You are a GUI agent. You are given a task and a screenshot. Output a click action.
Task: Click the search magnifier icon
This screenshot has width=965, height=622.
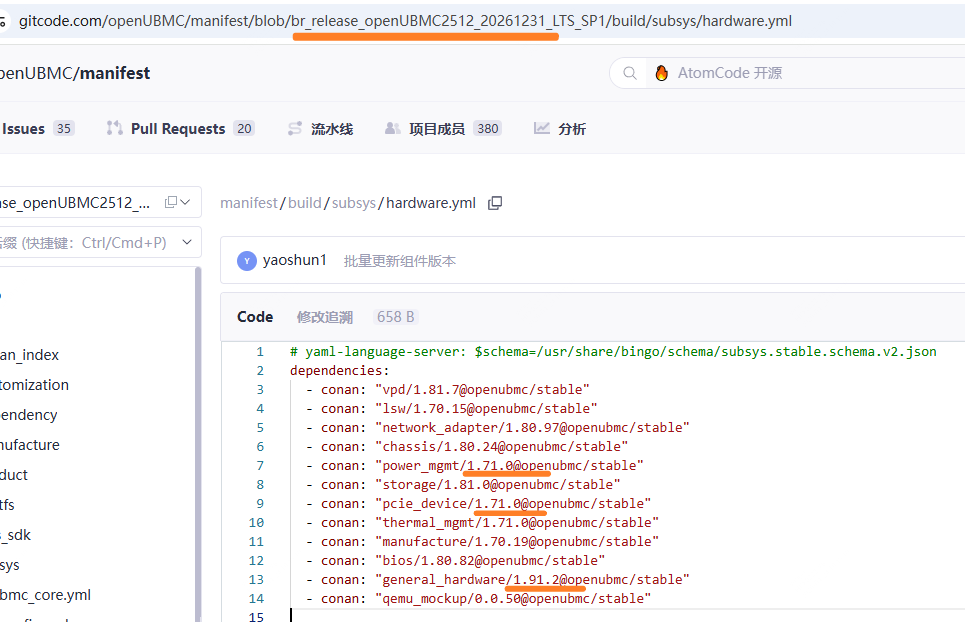coord(630,73)
